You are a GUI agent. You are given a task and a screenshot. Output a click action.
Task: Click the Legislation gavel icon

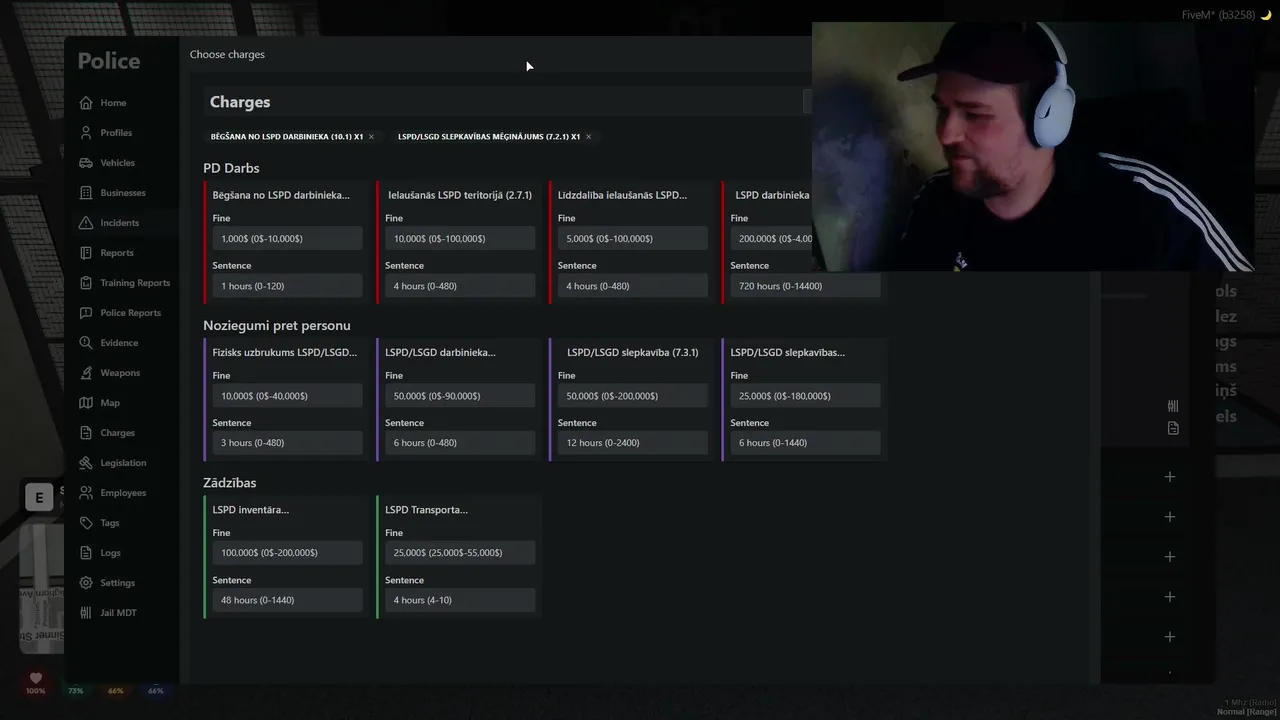coord(86,463)
